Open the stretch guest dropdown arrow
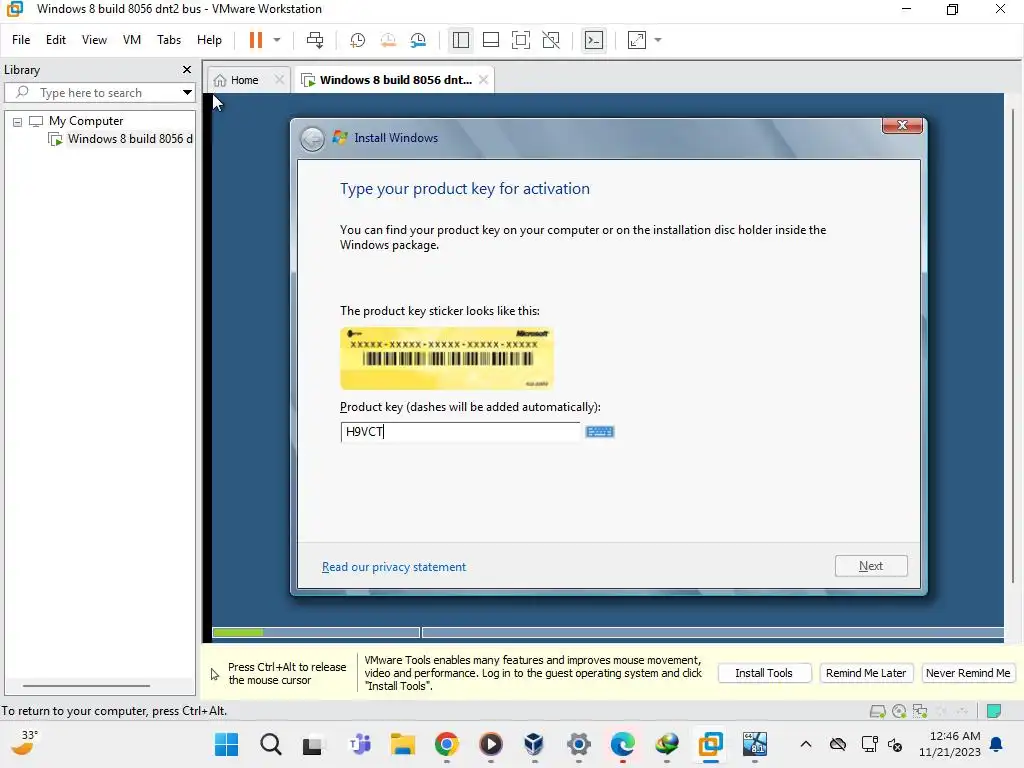 tap(658, 40)
